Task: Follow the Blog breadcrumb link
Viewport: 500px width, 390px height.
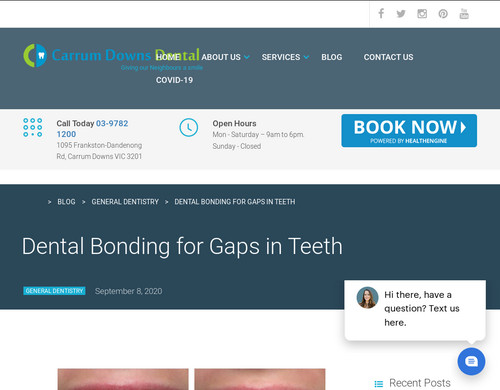Action: (66, 202)
